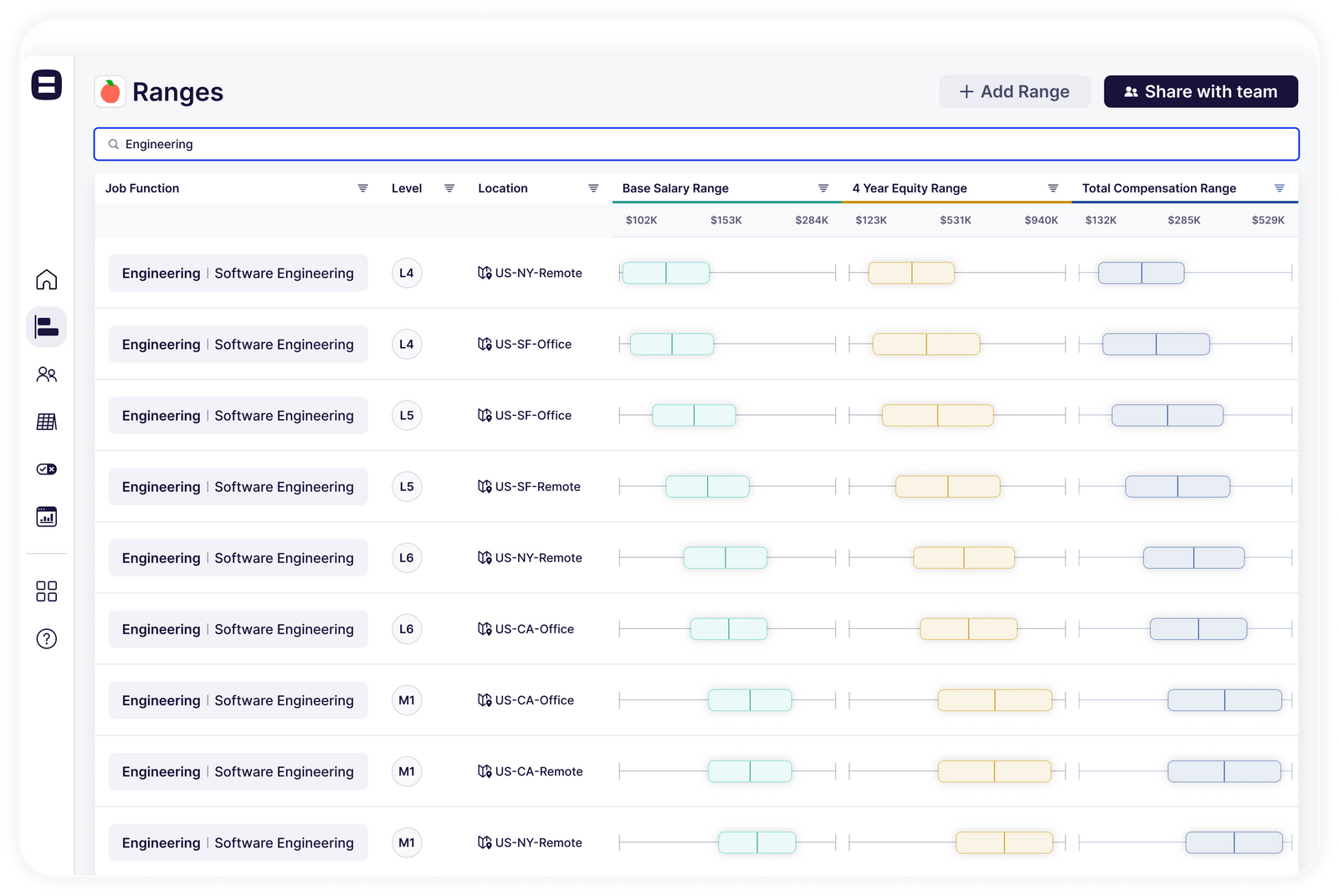The height and width of the screenshot is (896, 1339).
Task: Open the Location column filter
Action: point(593,188)
